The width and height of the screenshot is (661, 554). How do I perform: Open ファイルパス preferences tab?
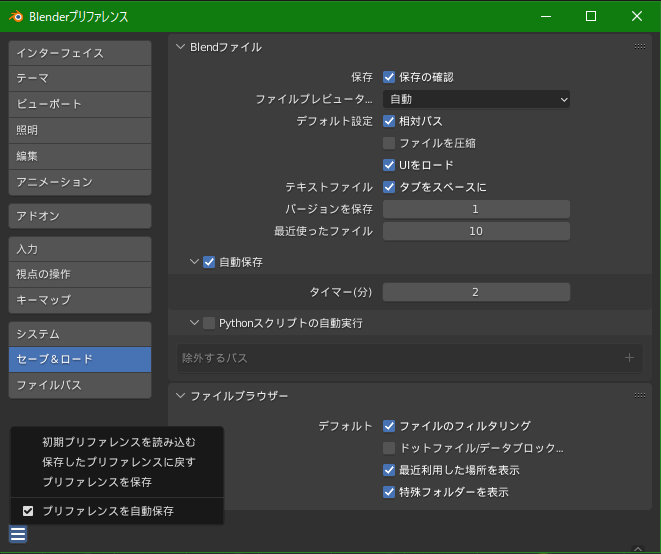pos(80,385)
